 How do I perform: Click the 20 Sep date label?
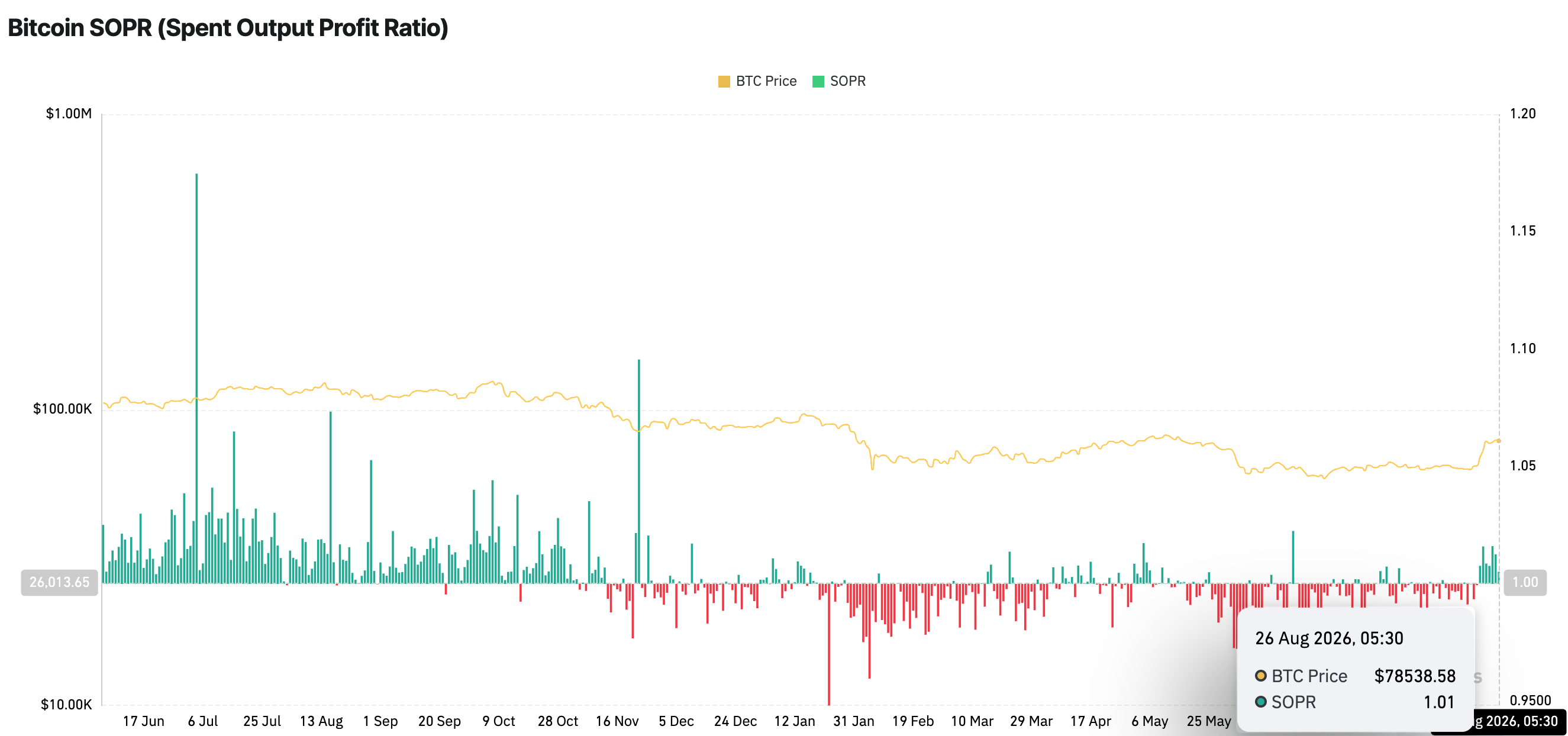(440, 721)
